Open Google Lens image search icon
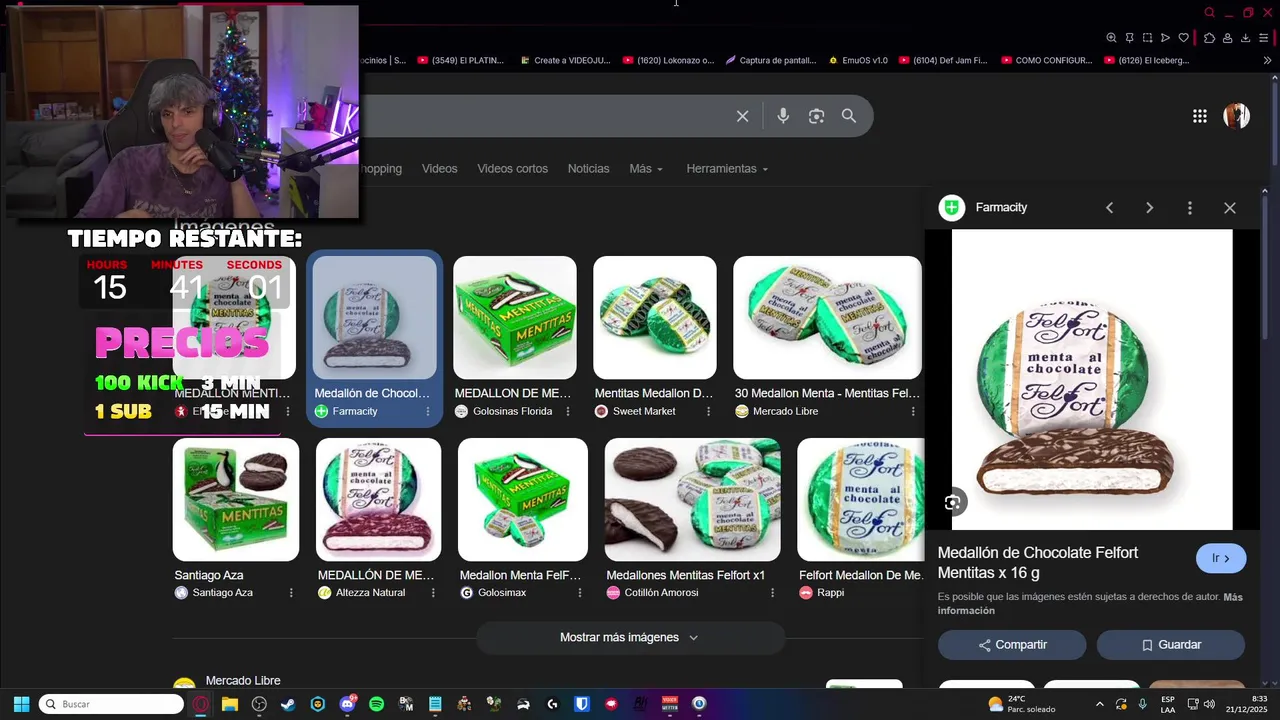Viewport: 1280px width, 720px height. 816,116
